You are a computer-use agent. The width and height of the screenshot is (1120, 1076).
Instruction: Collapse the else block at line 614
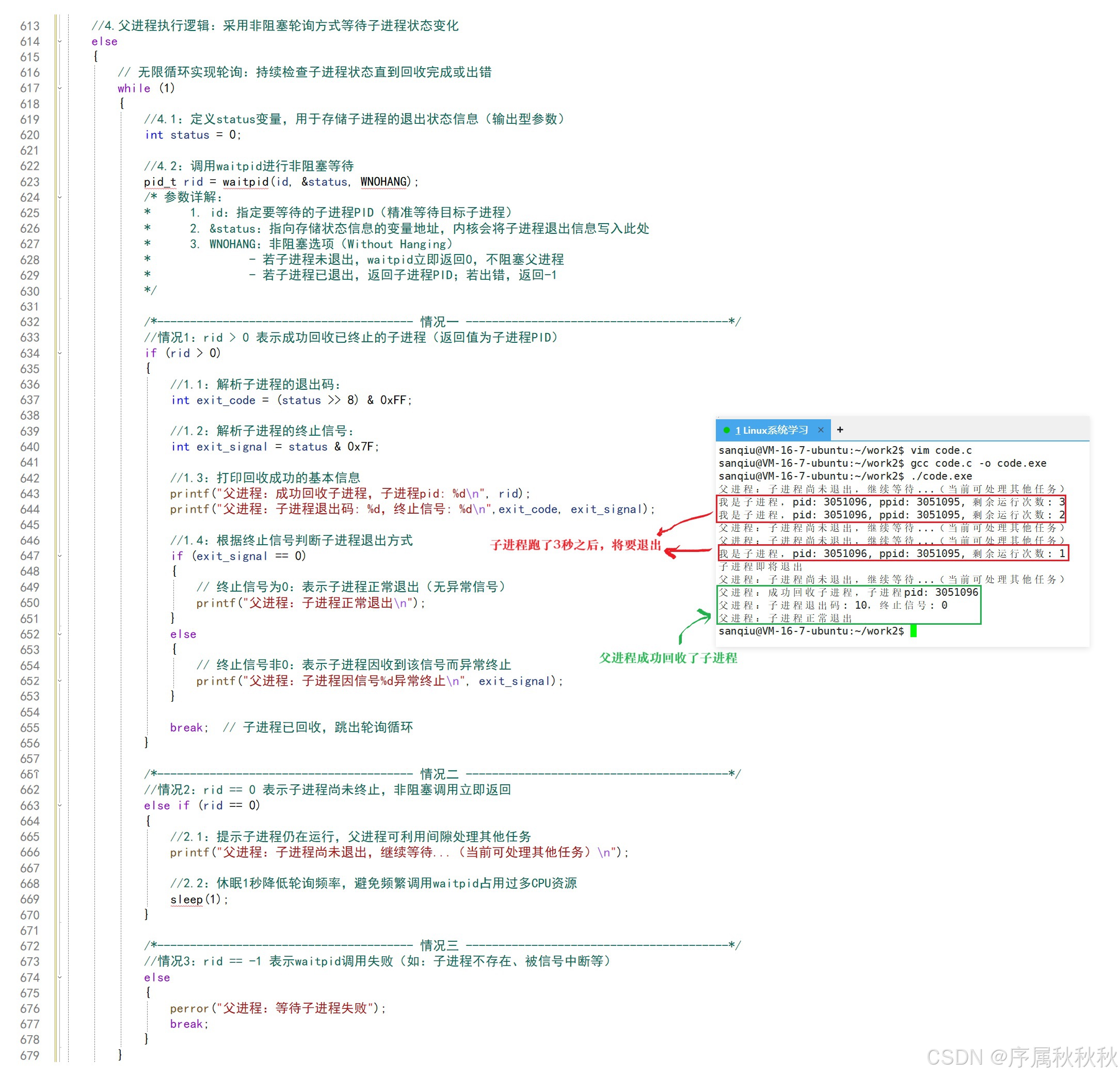[x=59, y=41]
